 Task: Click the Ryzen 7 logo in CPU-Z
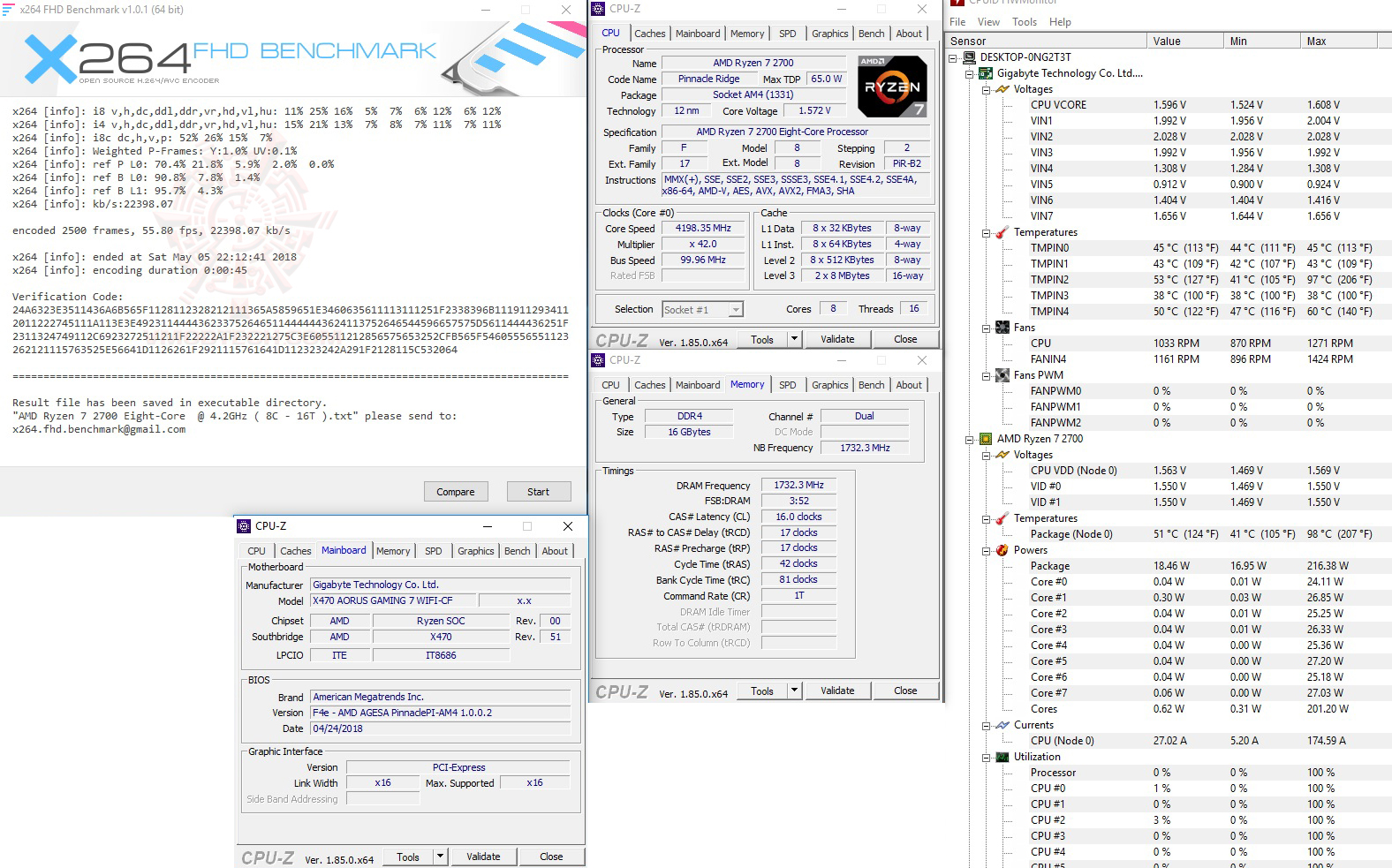892,87
